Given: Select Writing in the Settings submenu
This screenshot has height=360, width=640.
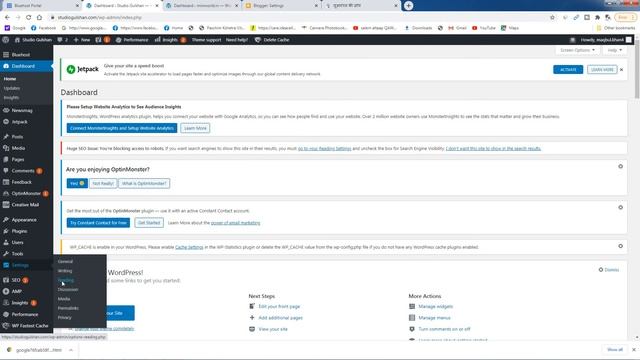Looking at the screenshot, I should tap(65, 271).
